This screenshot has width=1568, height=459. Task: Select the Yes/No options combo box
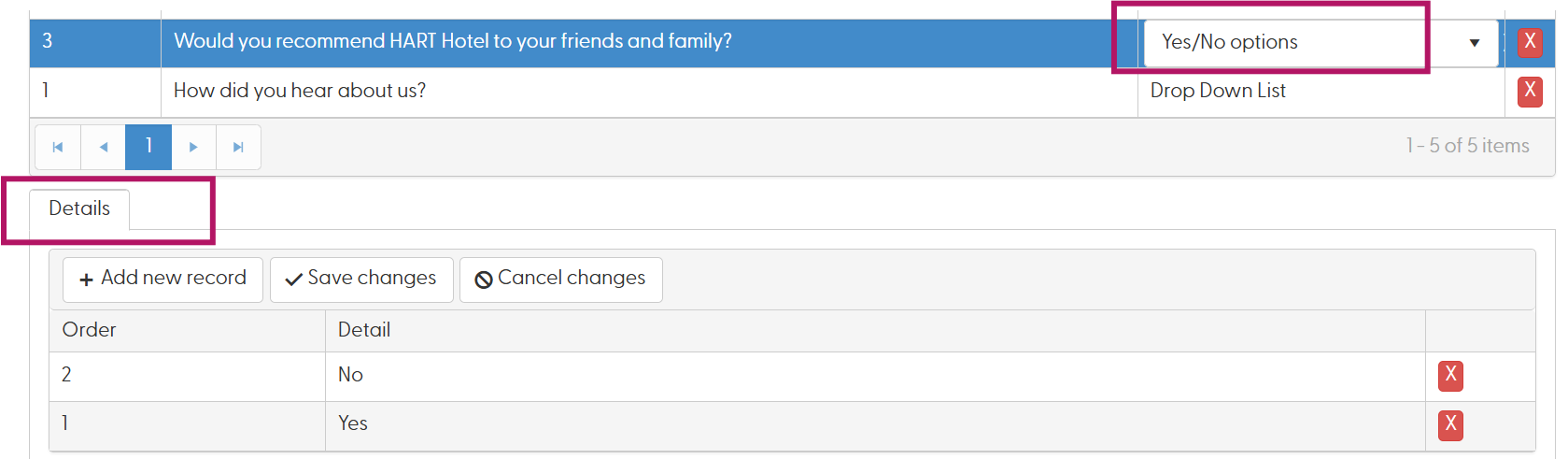click(x=1321, y=43)
